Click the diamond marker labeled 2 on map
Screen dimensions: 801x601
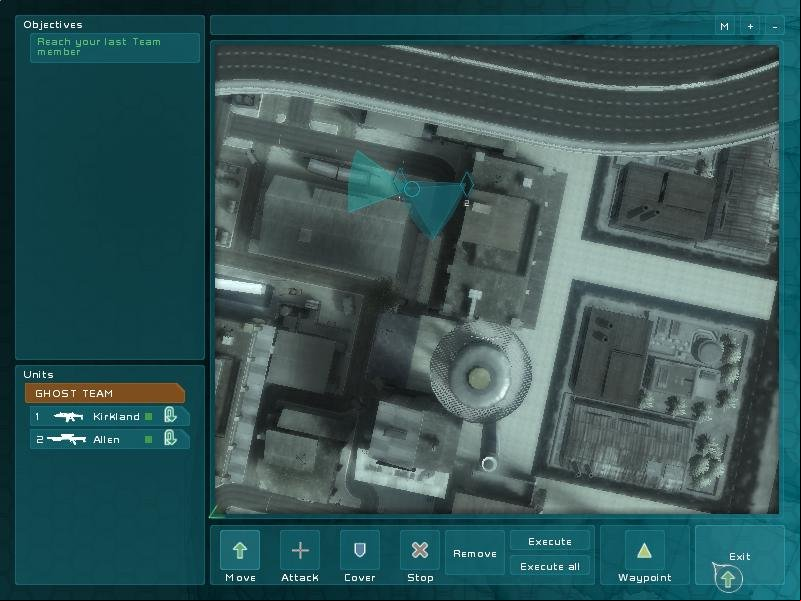click(467, 185)
